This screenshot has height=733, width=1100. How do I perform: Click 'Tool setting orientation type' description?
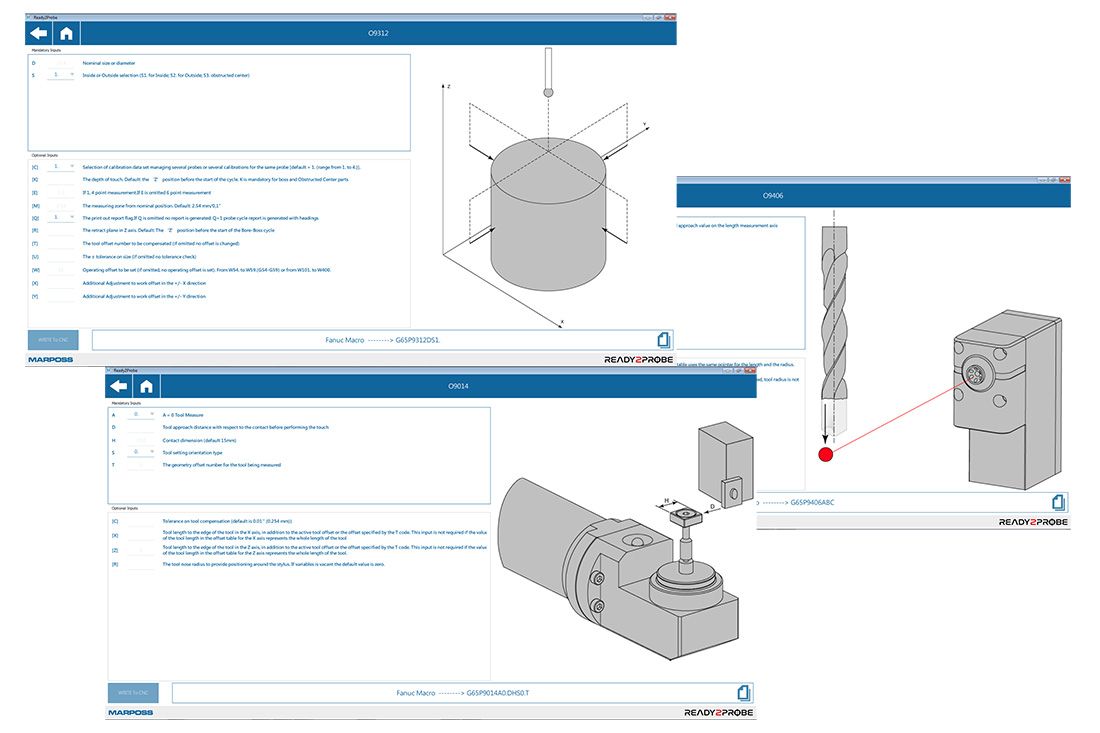point(192,453)
